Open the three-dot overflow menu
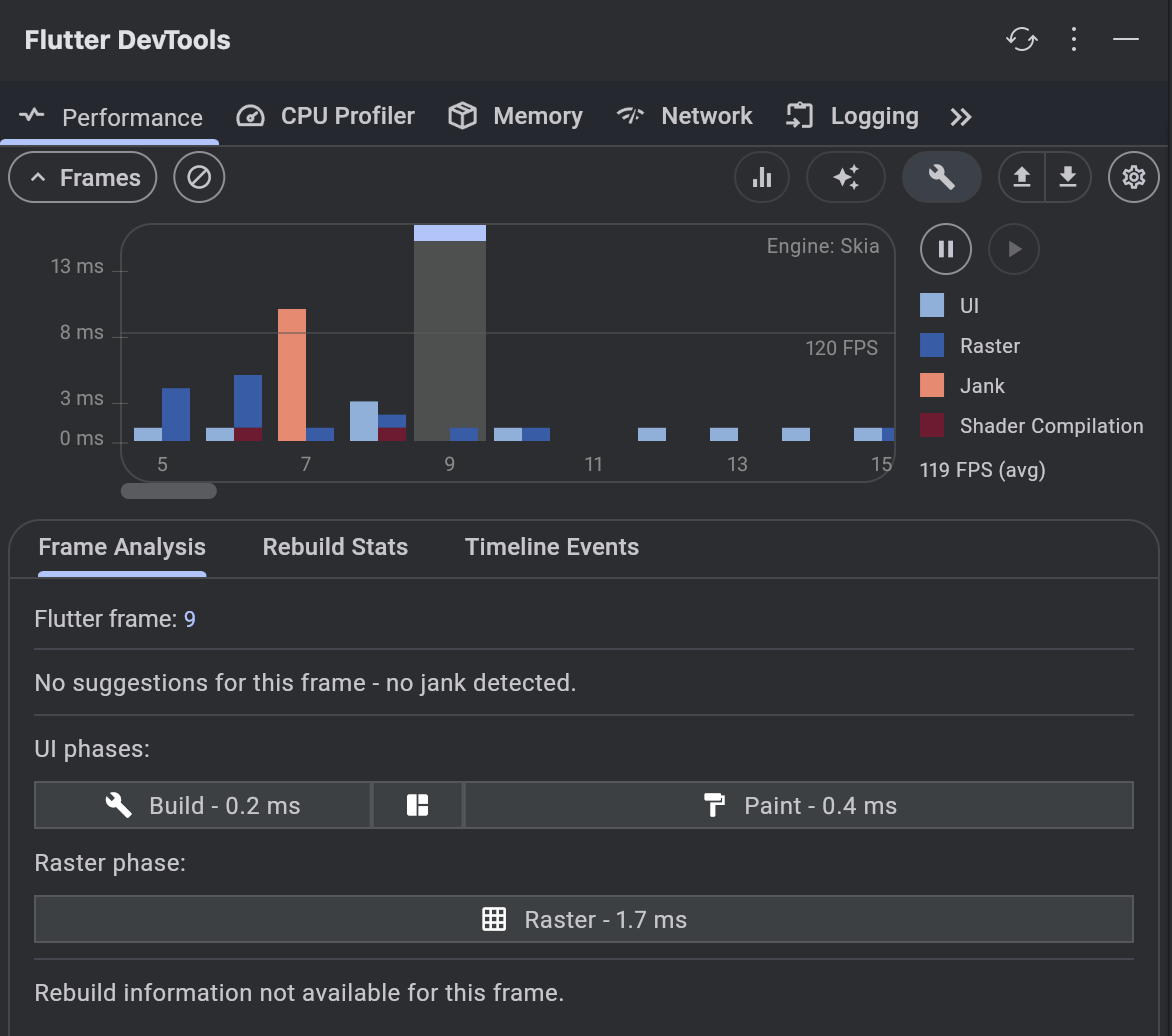 (x=1074, y=40)
